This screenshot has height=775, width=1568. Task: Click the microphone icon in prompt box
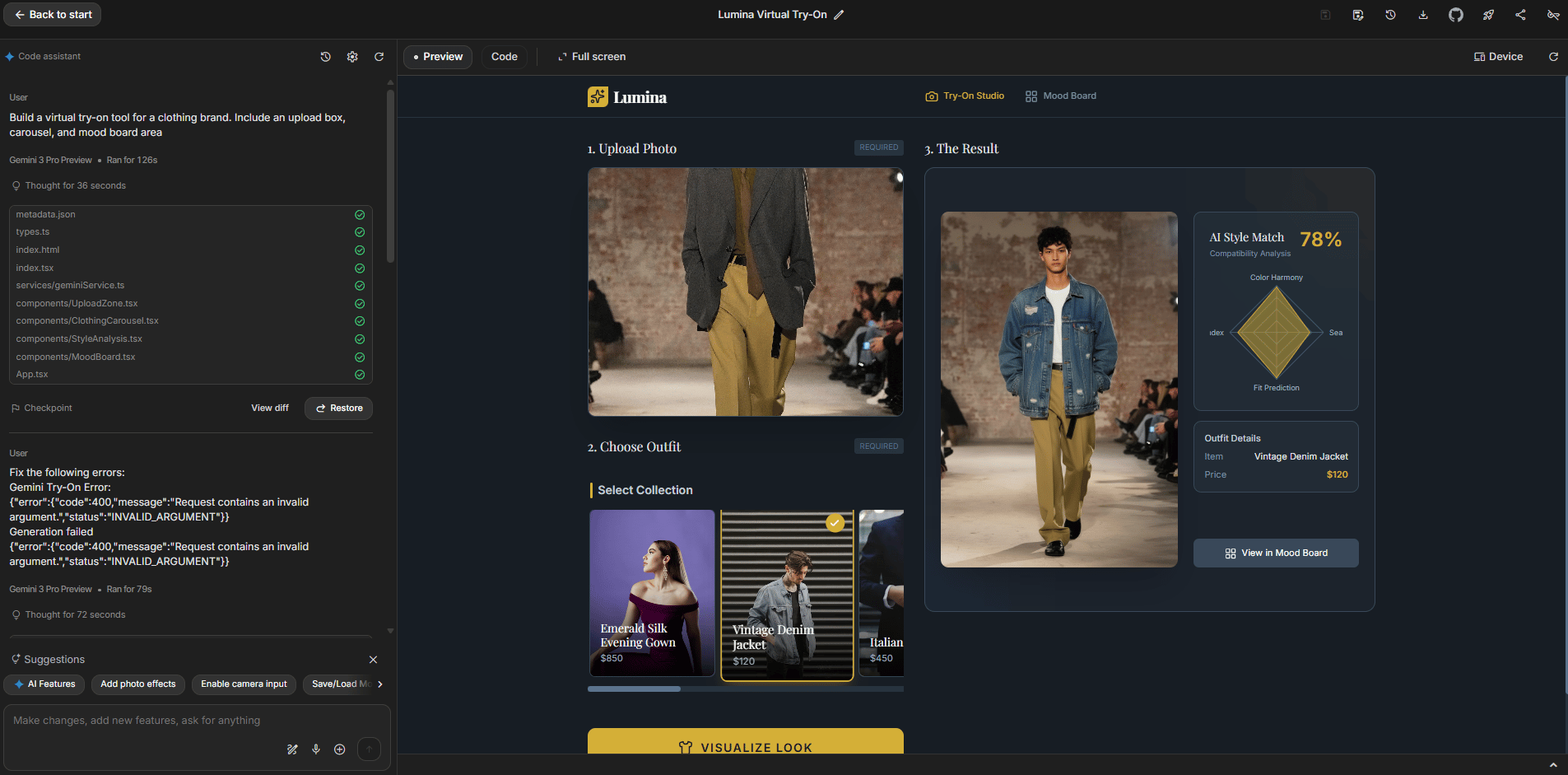coord(316,749)
